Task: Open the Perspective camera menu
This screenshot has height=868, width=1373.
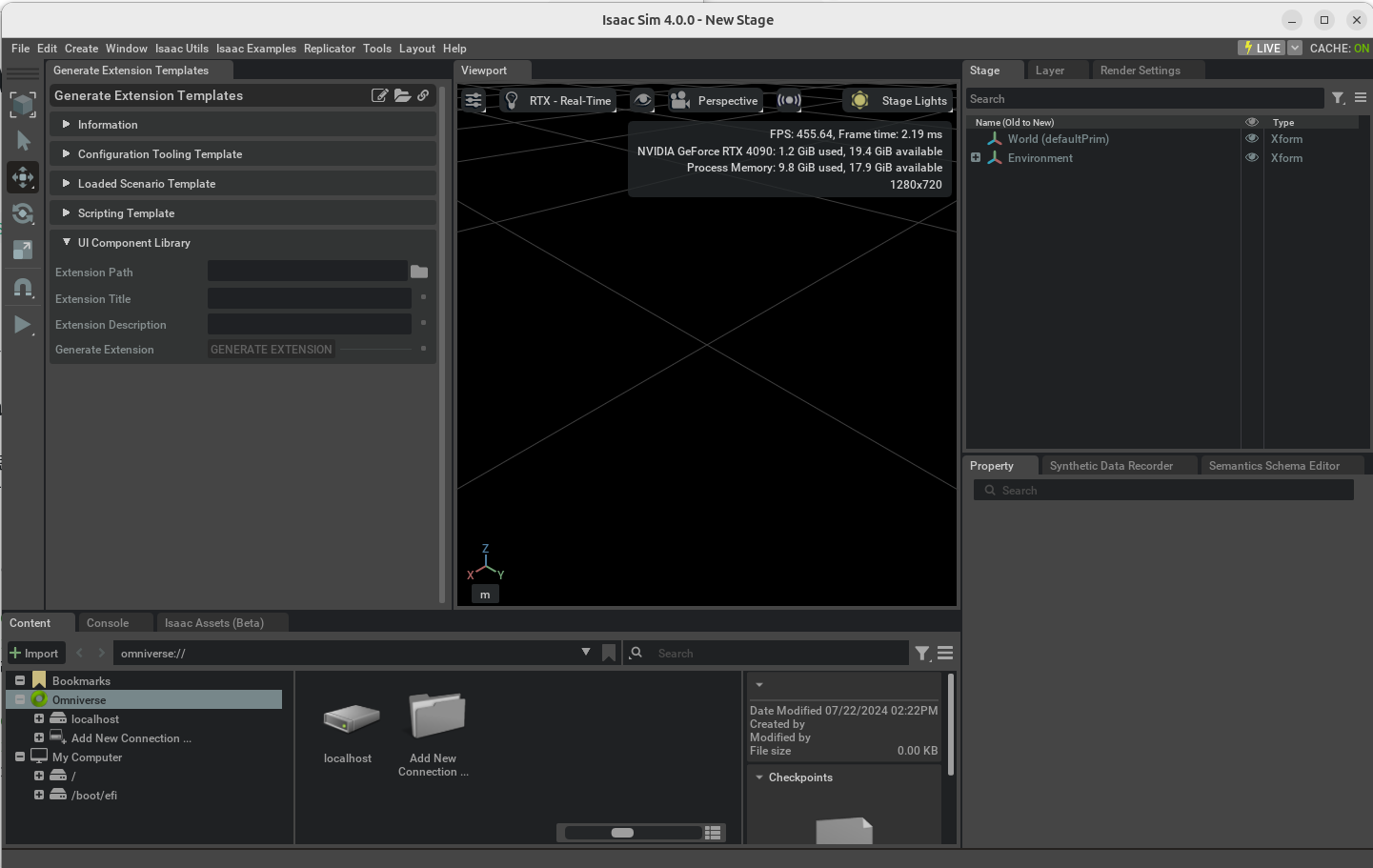Action: click(x=714, y=100)
